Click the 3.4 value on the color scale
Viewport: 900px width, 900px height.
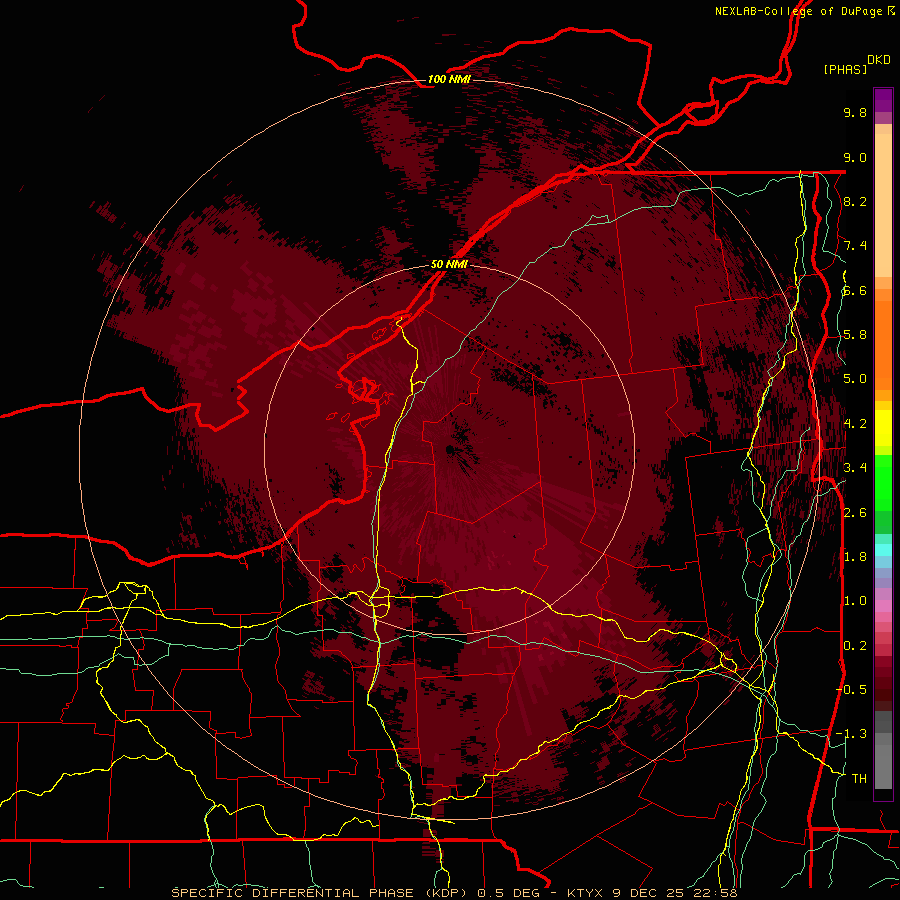(x=855, y=467)
